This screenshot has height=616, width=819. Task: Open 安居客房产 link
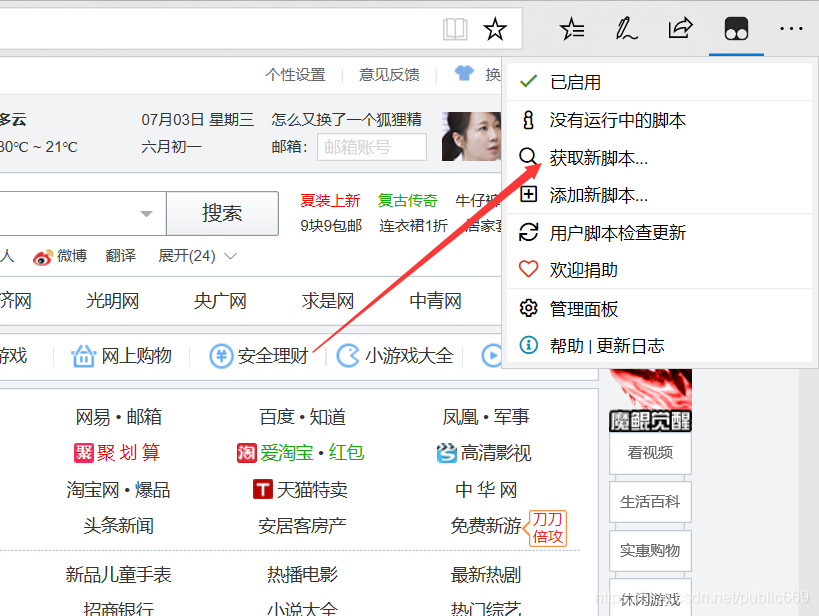click(302, 526)
